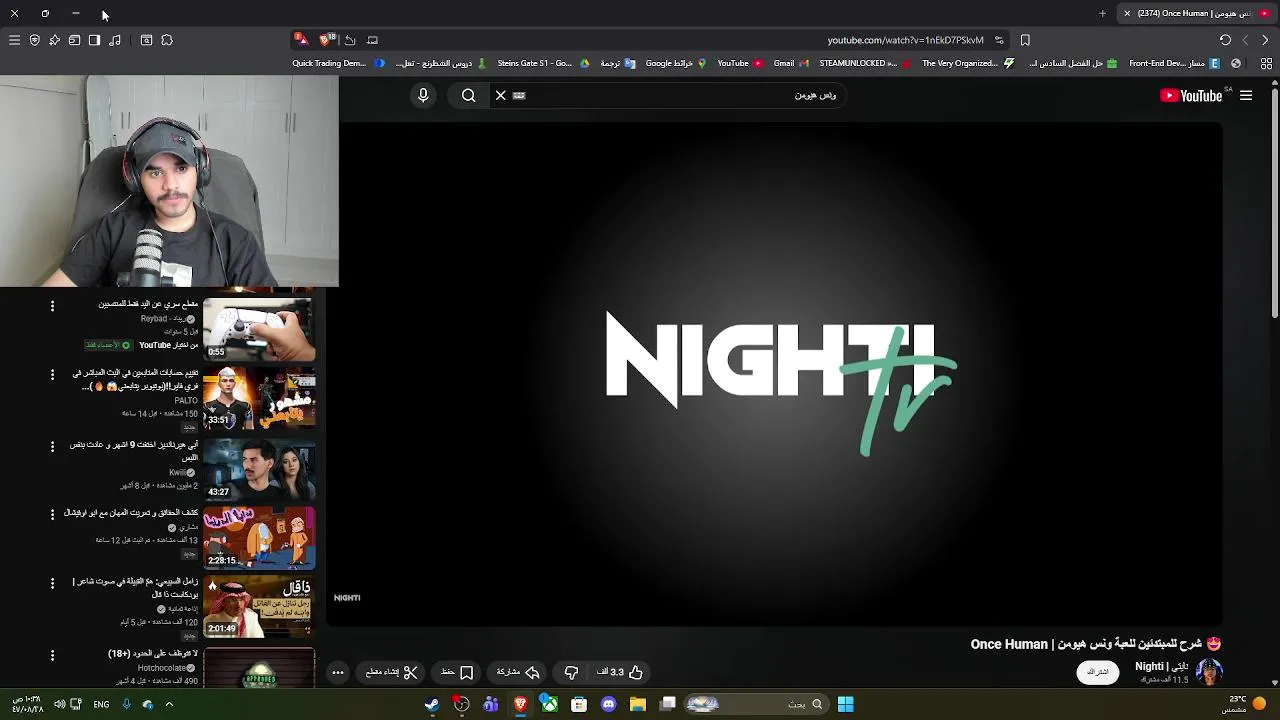The width and height of the screenshot is (1280, 720).
Task: Dislike the video with thumbs down
Action: click(571, 672)
